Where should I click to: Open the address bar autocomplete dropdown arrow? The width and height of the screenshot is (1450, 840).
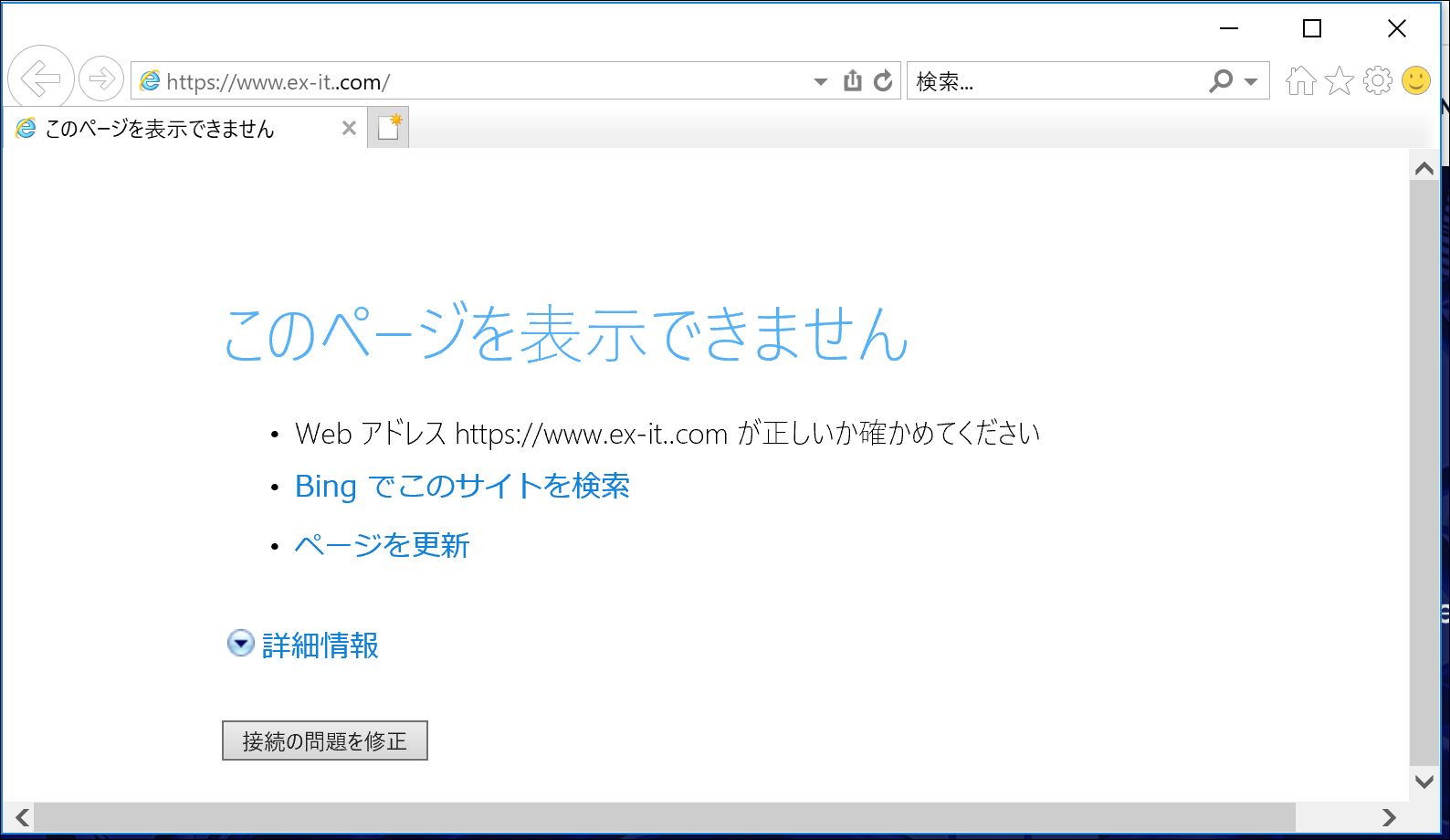click(x=821, y=82)
